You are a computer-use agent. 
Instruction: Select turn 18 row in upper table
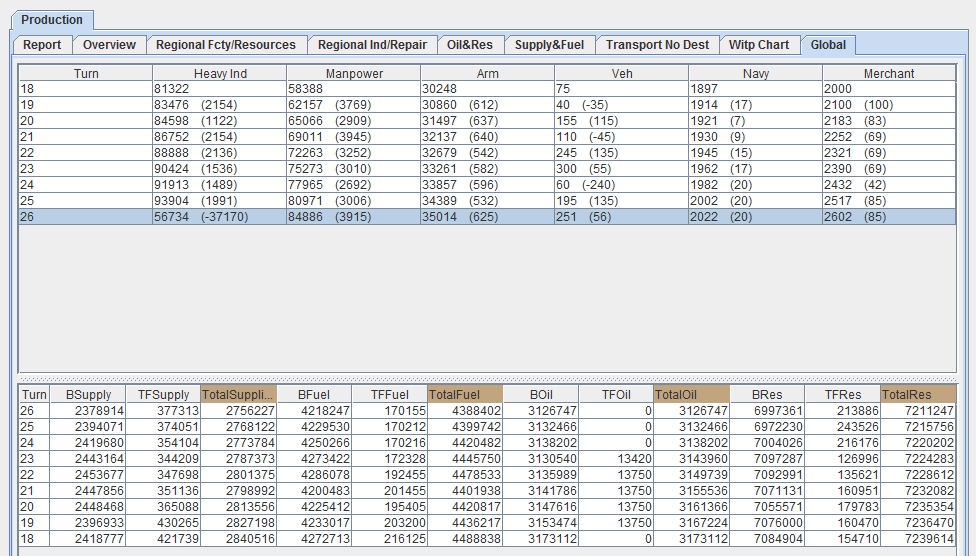click(x=487, y=88)
